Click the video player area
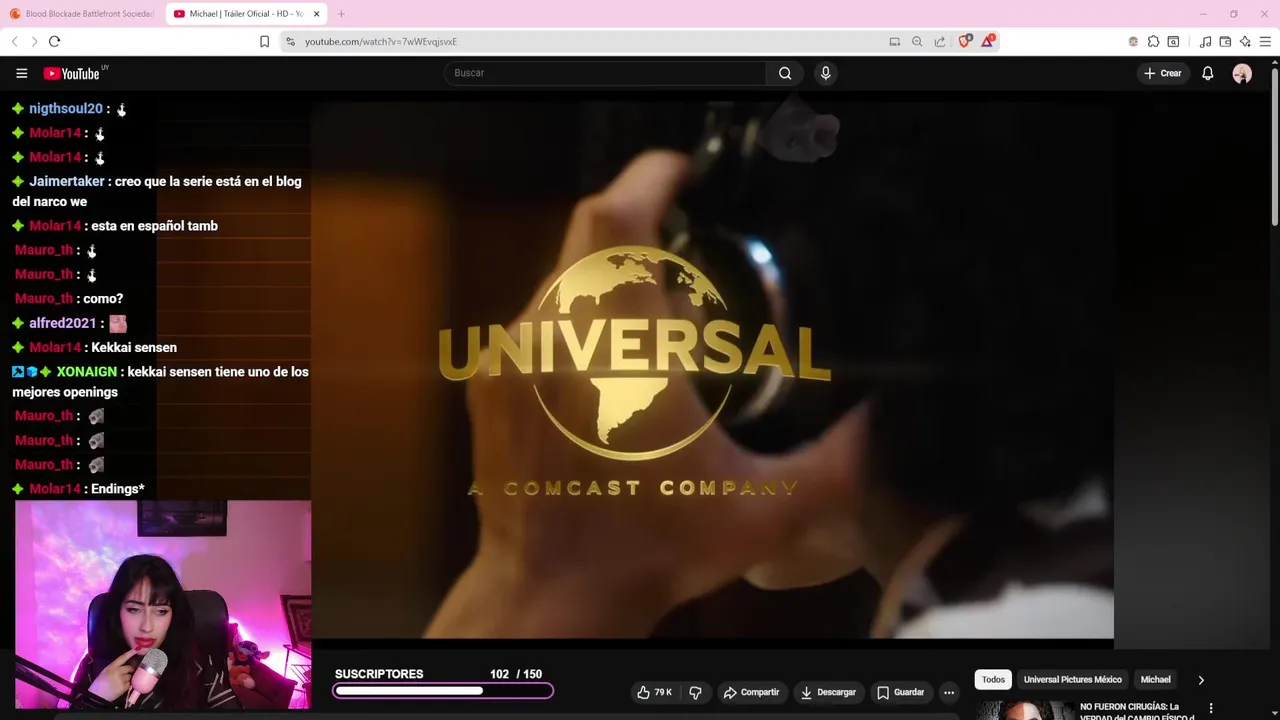The image size is (1280, 720). coord(712,370)
